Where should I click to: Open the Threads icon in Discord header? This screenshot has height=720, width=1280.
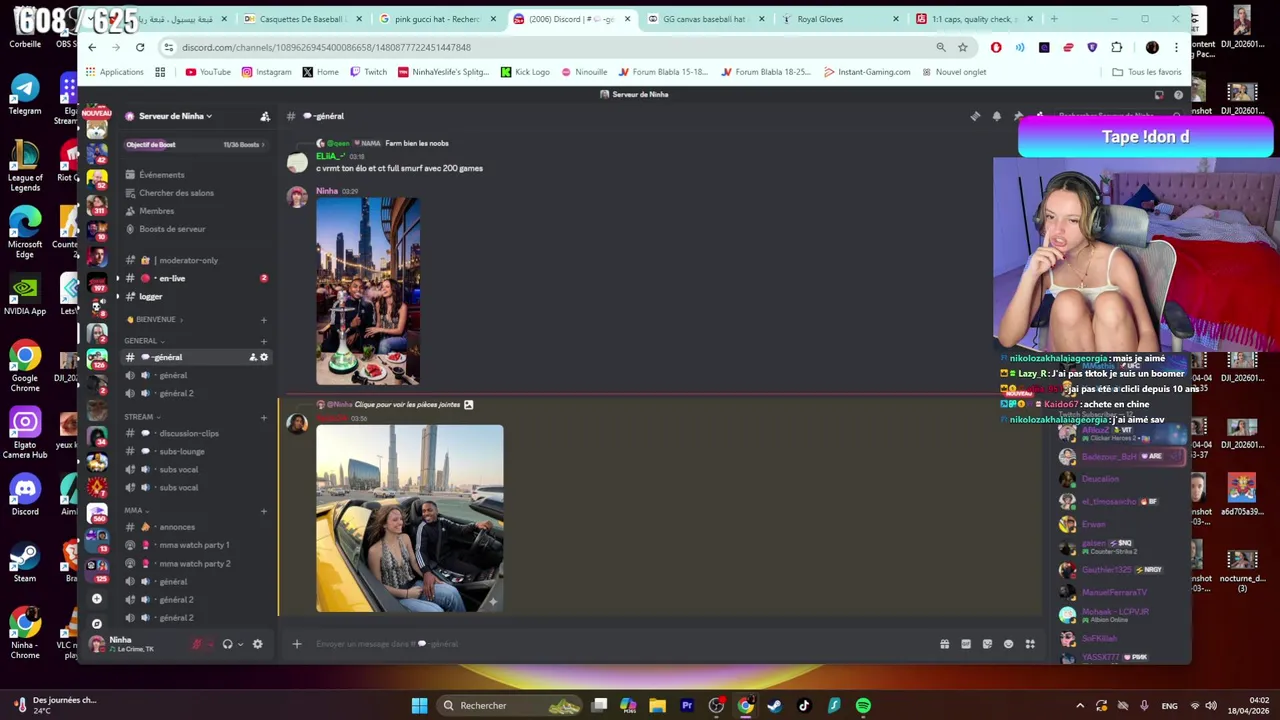[975, 116]
